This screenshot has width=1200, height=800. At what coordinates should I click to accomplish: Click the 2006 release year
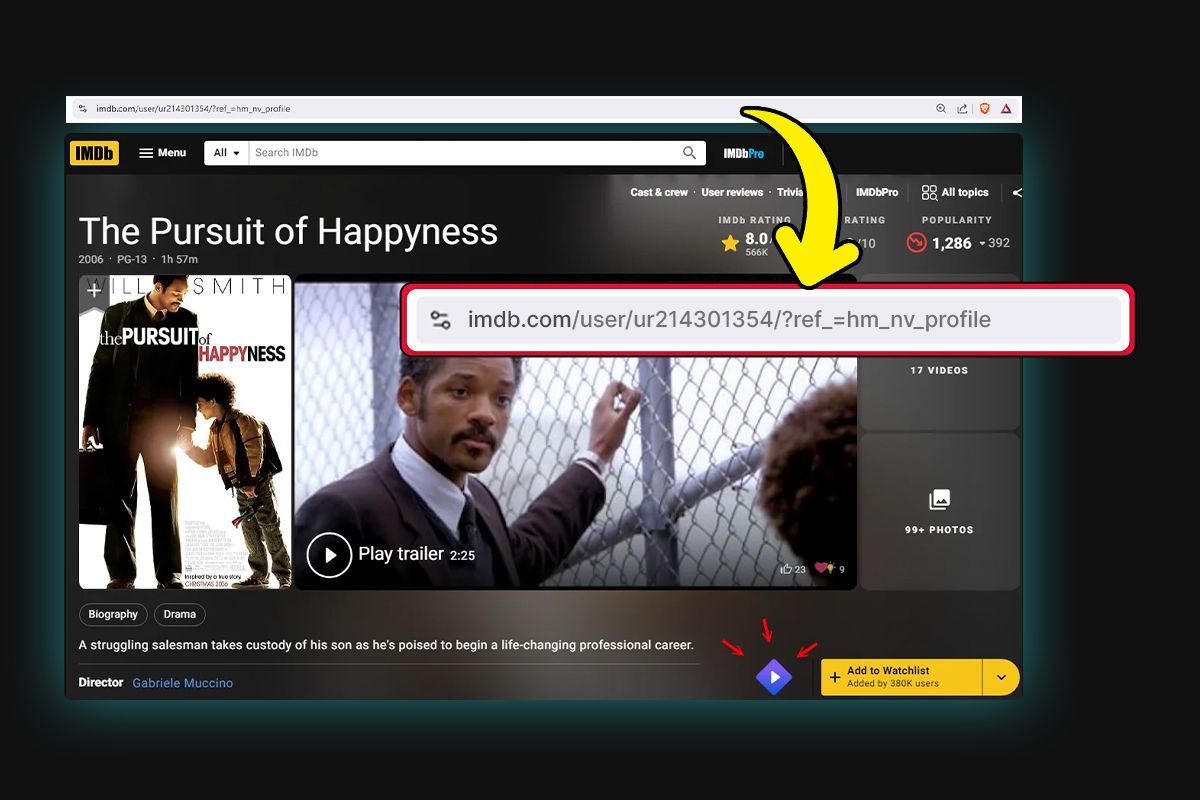coord(91,259)
